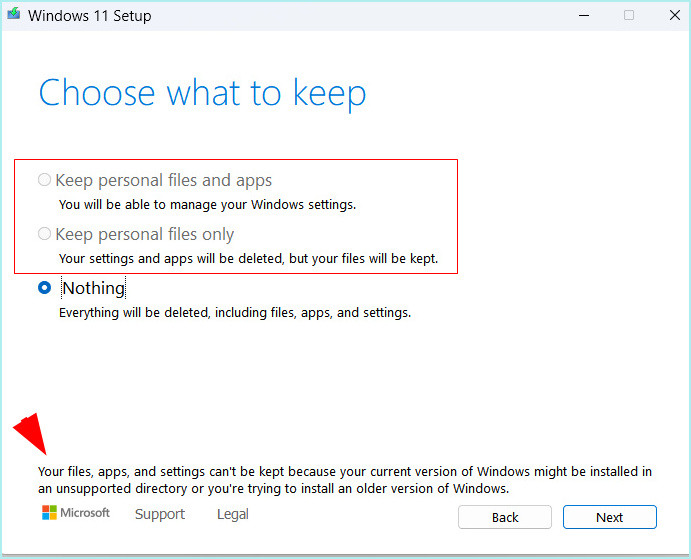Click the 'Keep personal files and apps' label text
The width and height of the screenshot is (691, 559).
[x=163, y=180]
